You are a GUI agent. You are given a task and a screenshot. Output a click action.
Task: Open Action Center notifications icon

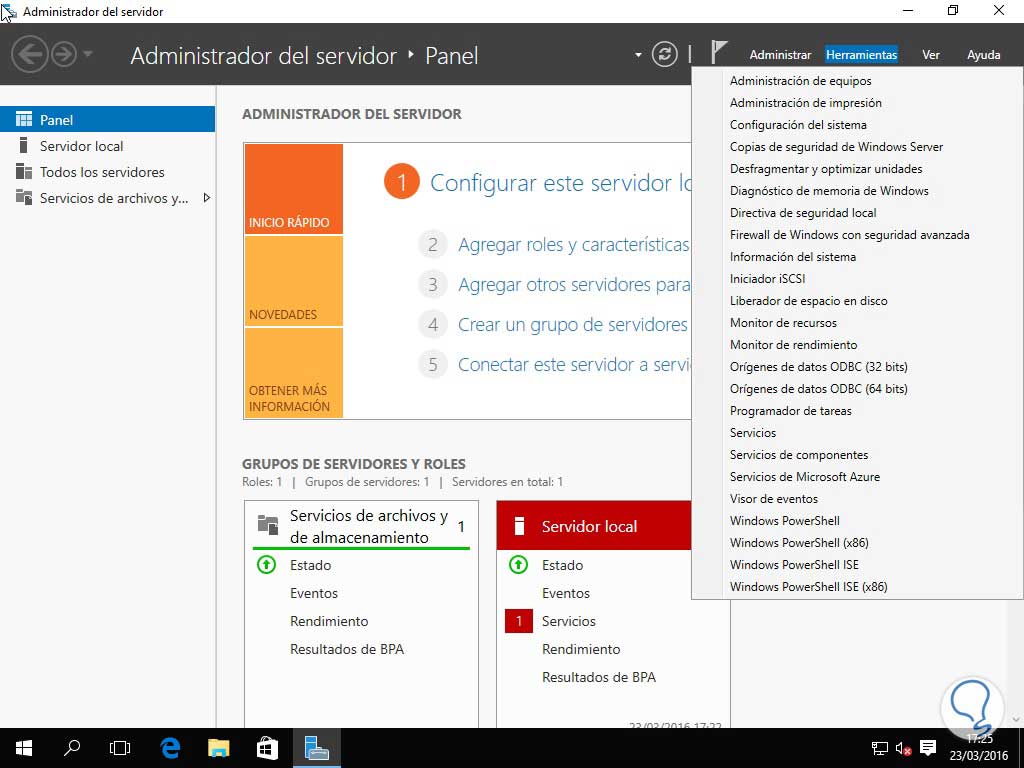(928, 748)
